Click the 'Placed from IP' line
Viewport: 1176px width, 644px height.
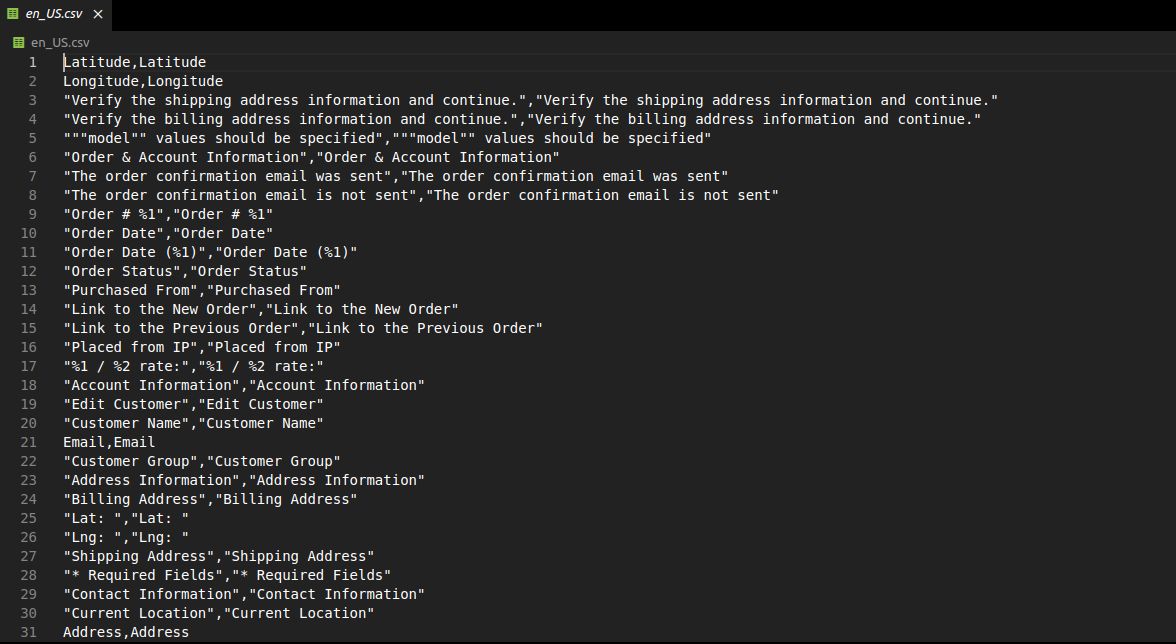click(202, 347)
